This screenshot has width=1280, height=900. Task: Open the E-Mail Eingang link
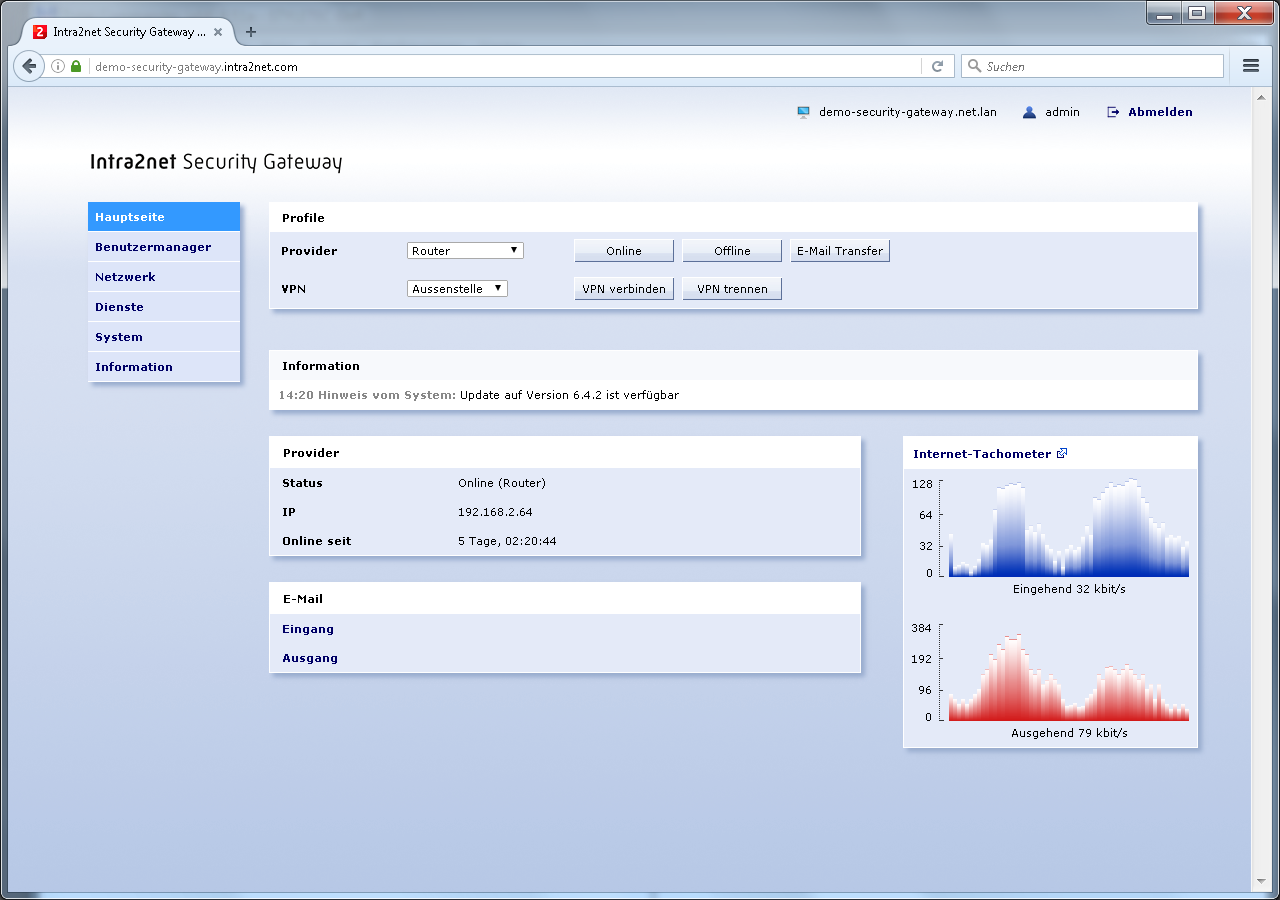(308, 629)
